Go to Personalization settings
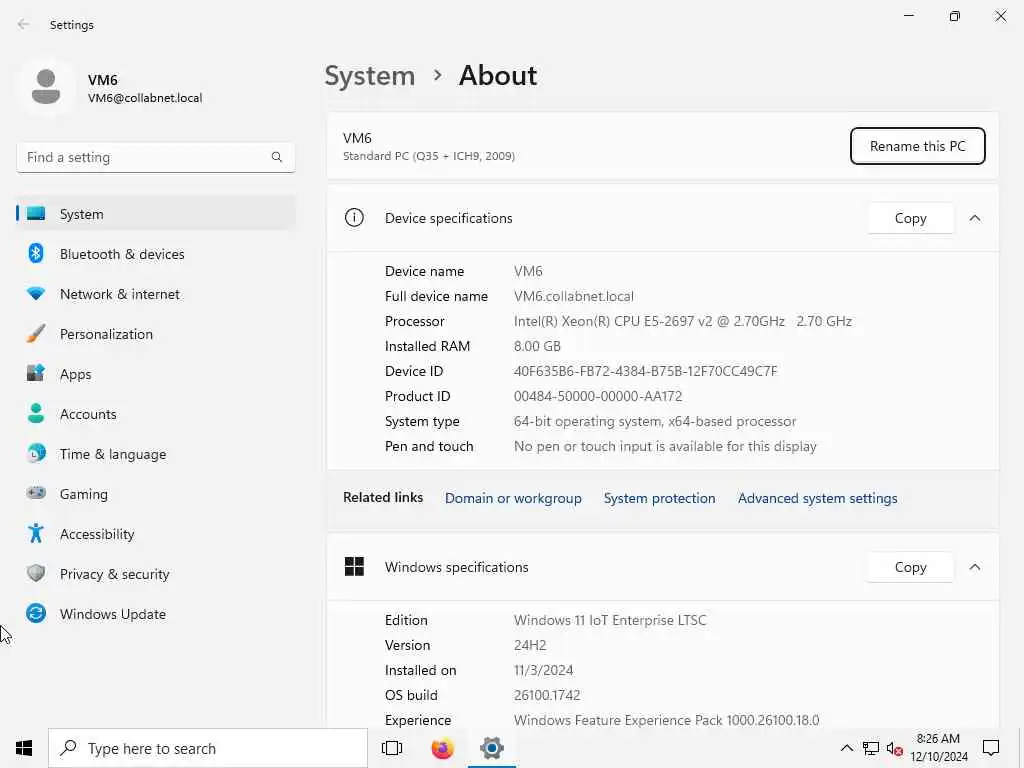This screenshot has width=1024, height=768. click(155, 334)
